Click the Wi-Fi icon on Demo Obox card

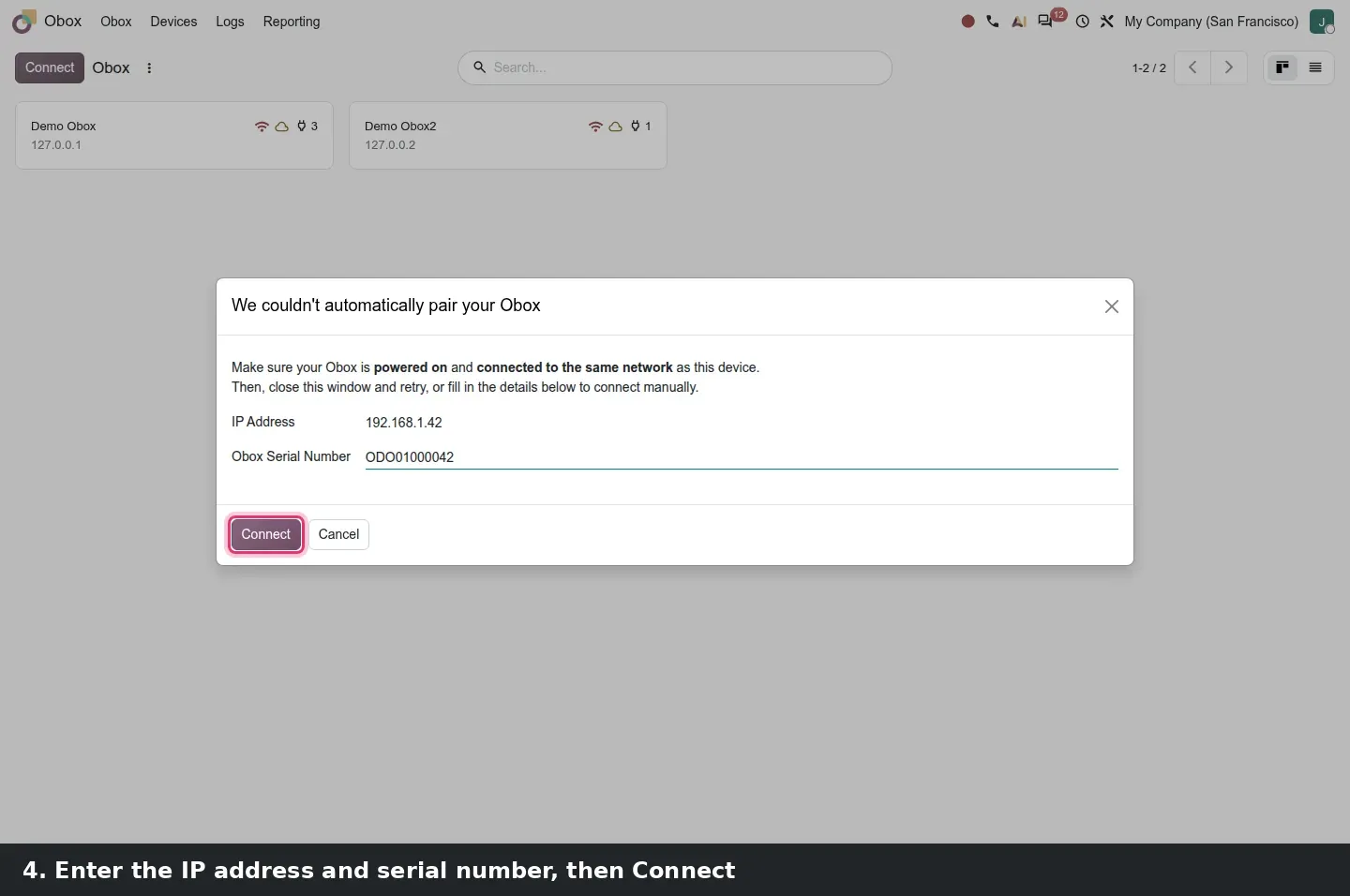262,127
